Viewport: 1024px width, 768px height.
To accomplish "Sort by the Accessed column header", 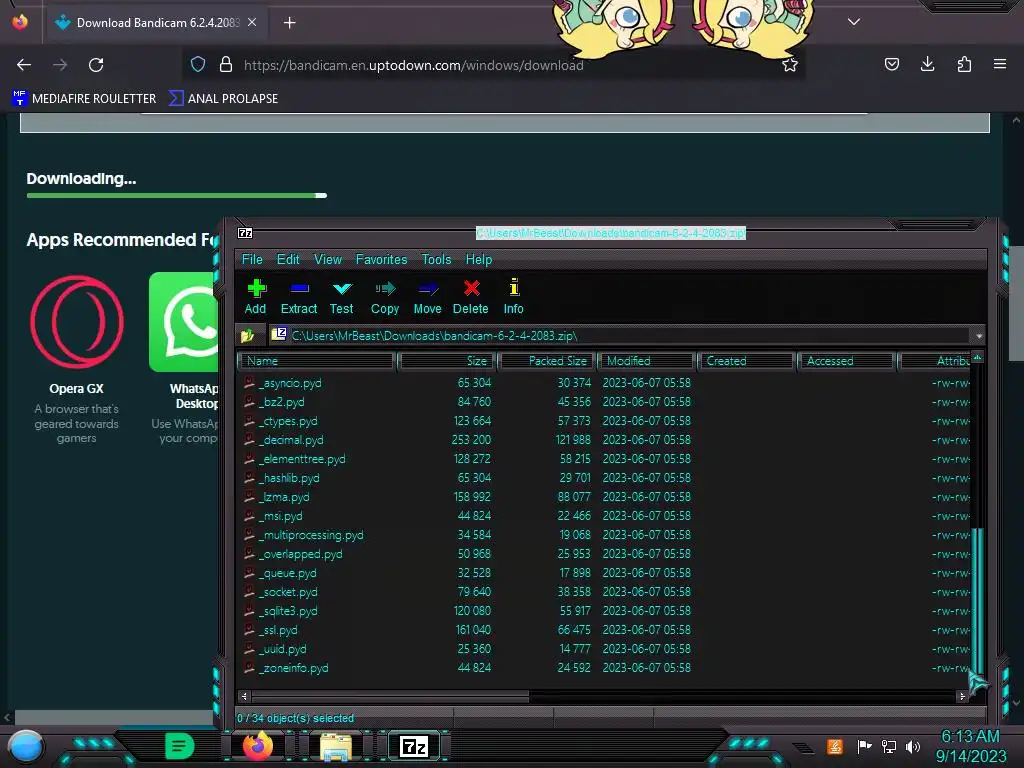I will click(846, 361).
